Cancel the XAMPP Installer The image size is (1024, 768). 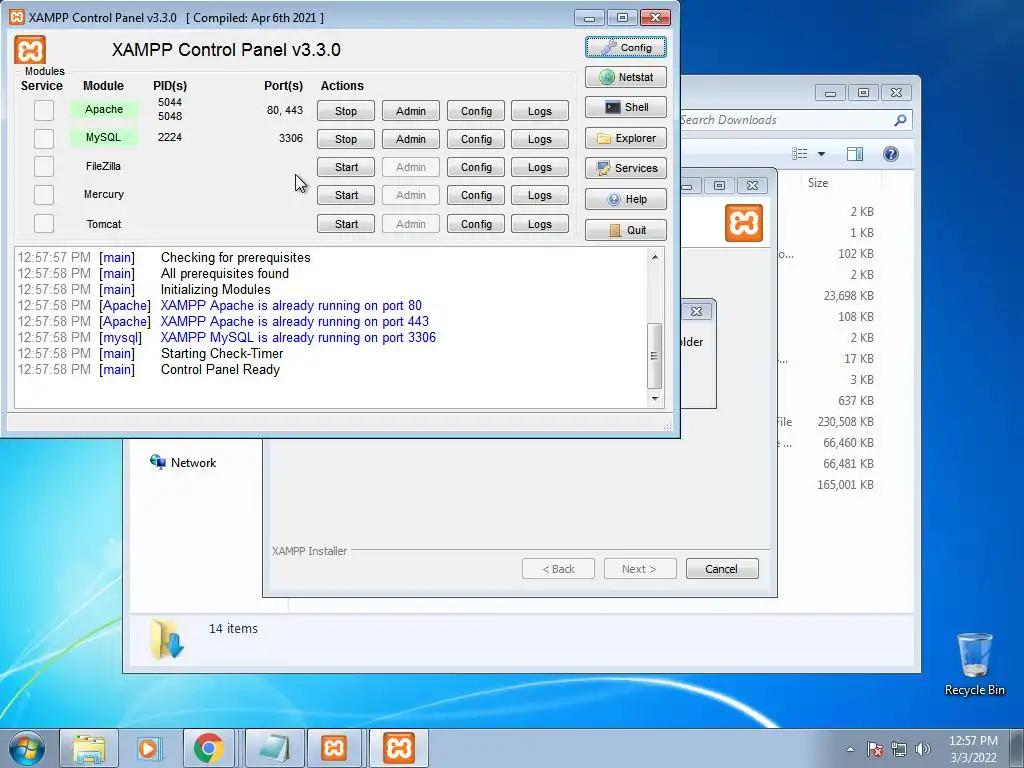pos(722,569)
